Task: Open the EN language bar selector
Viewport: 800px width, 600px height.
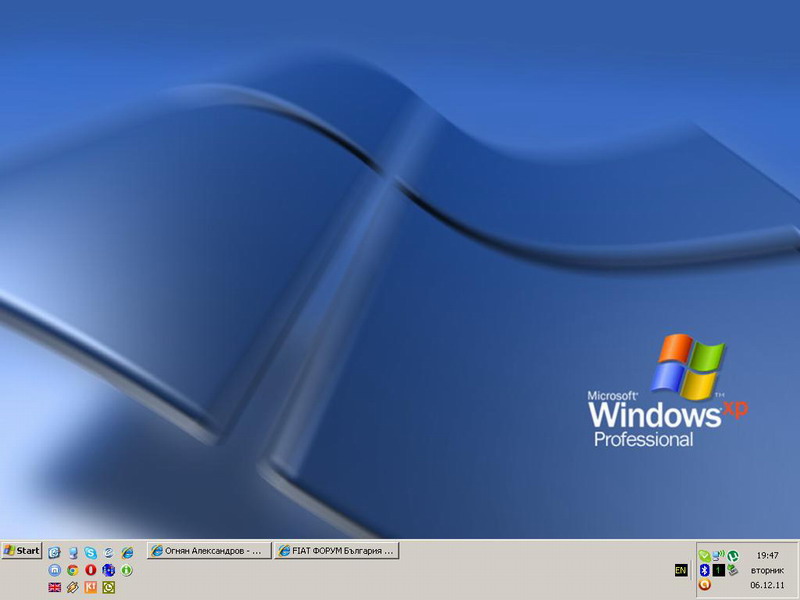Action: coord(681,570)
